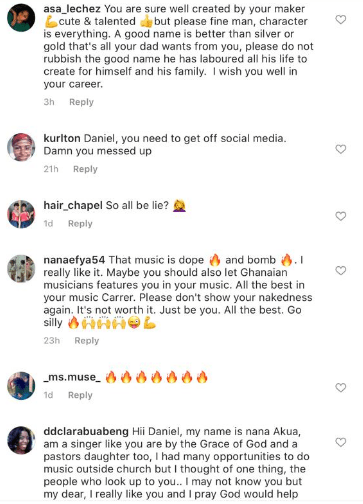
Task: Like the _ms.muse_ fire emoji comment
Action: point(341,388)
